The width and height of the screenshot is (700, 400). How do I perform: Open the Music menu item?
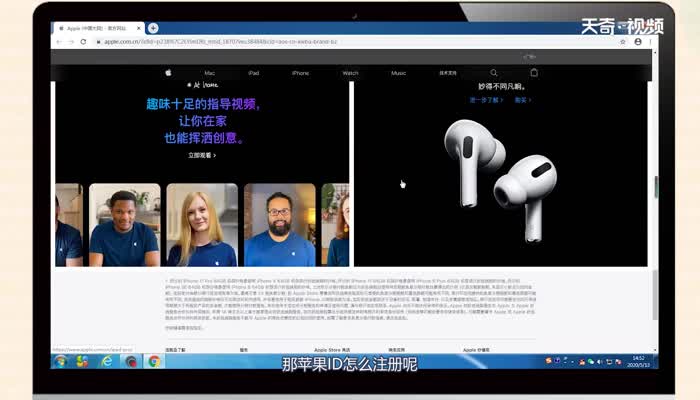point(399,73)
